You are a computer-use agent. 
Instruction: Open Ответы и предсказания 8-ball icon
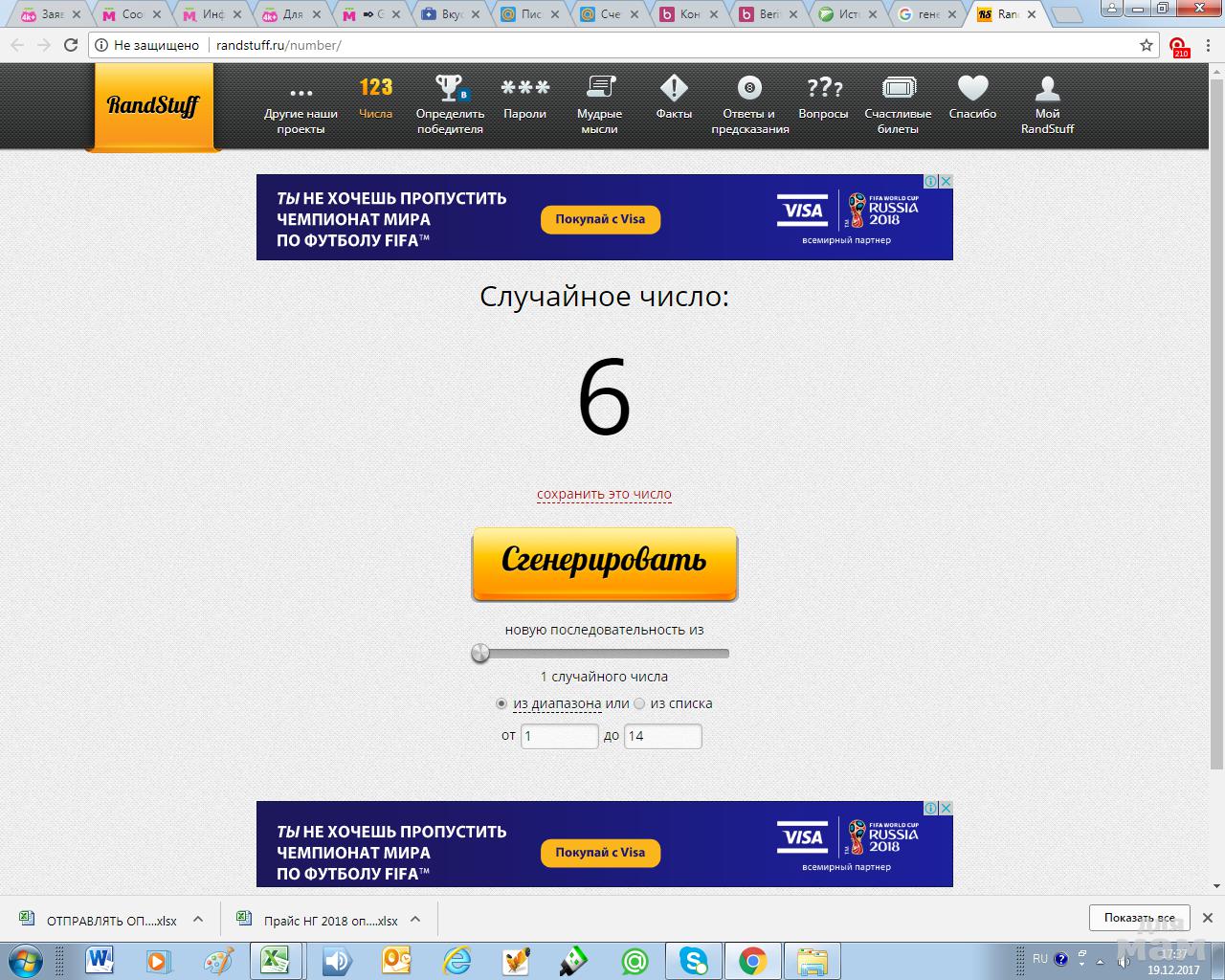(749, 89)
